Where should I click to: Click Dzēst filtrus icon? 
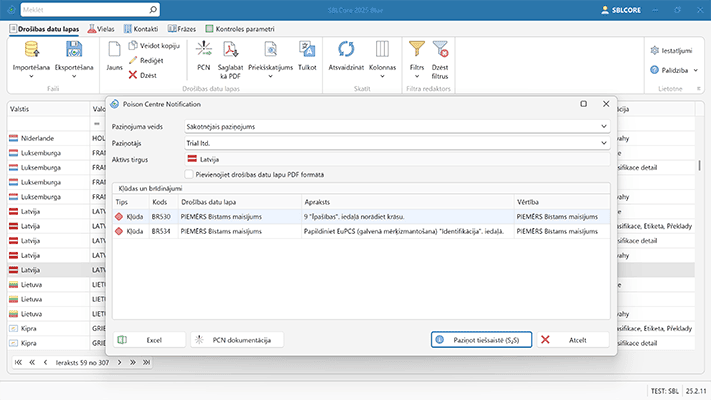(x=440, y=47)
